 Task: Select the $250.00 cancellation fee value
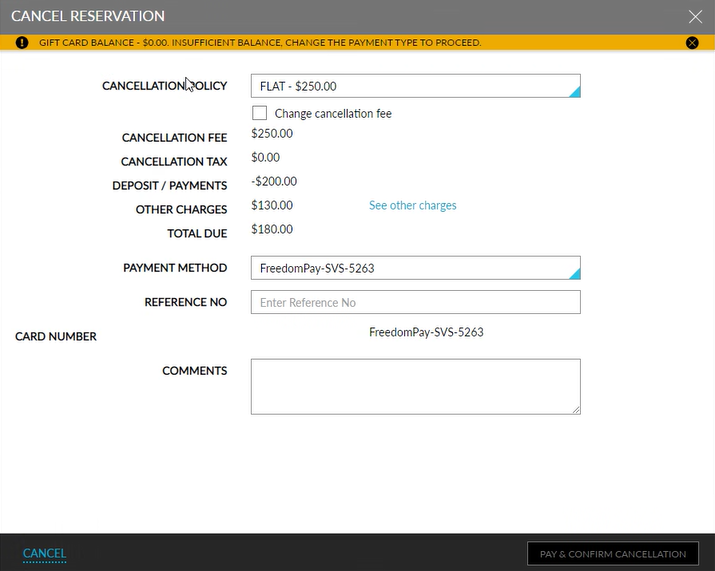(272, 134)
